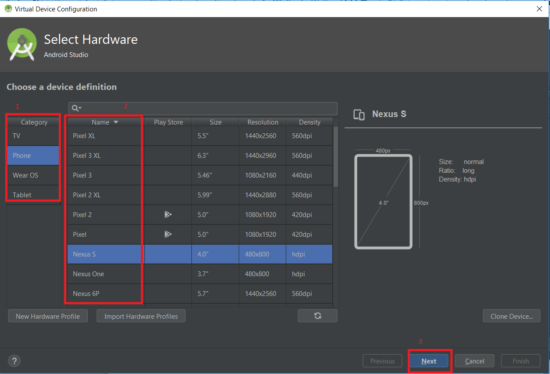
Task: Click the Clone Device button
Action: (x=511, y=316)
